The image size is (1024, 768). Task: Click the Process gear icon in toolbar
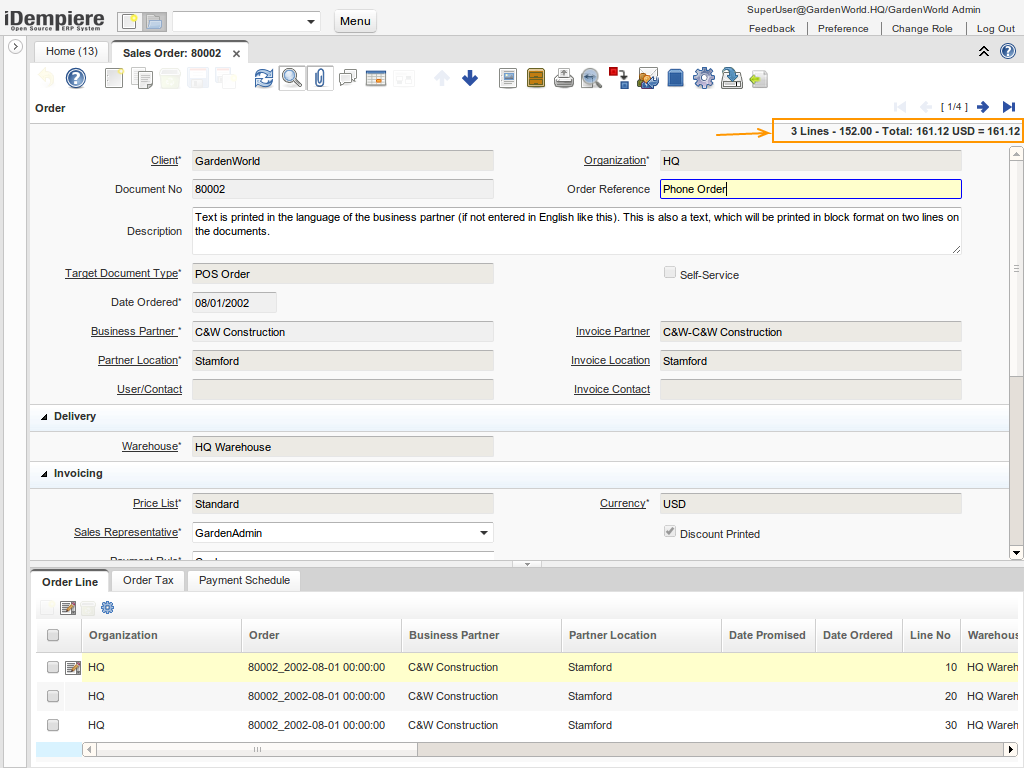click(704, 78)
